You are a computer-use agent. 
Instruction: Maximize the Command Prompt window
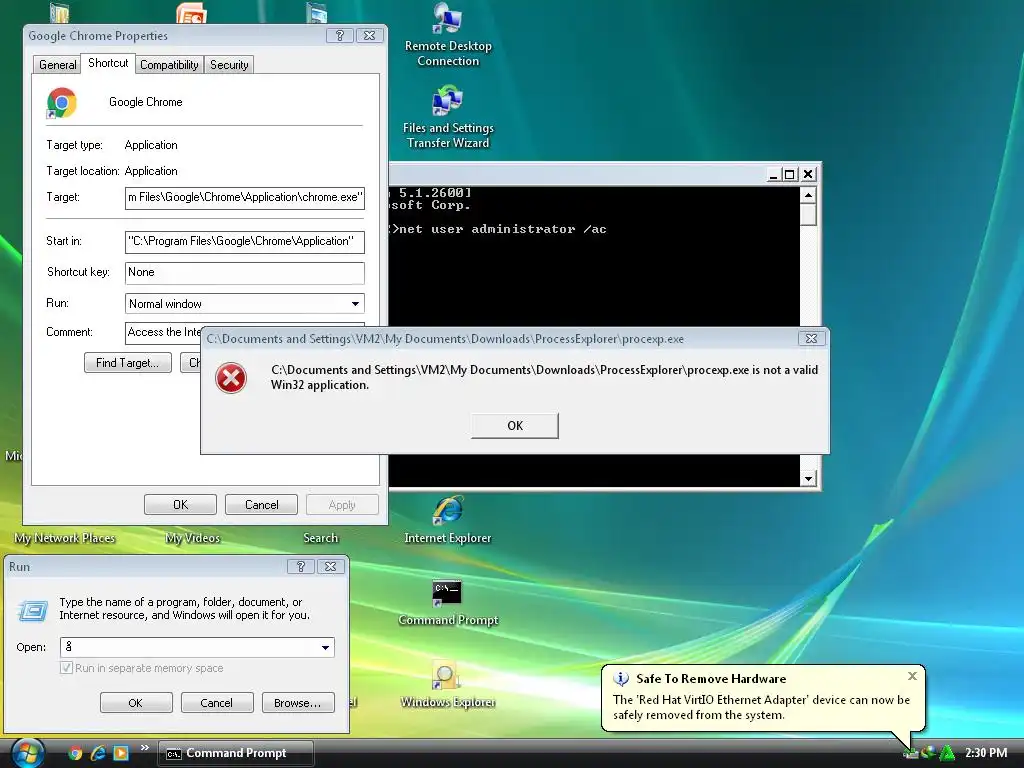click(790, 174)
